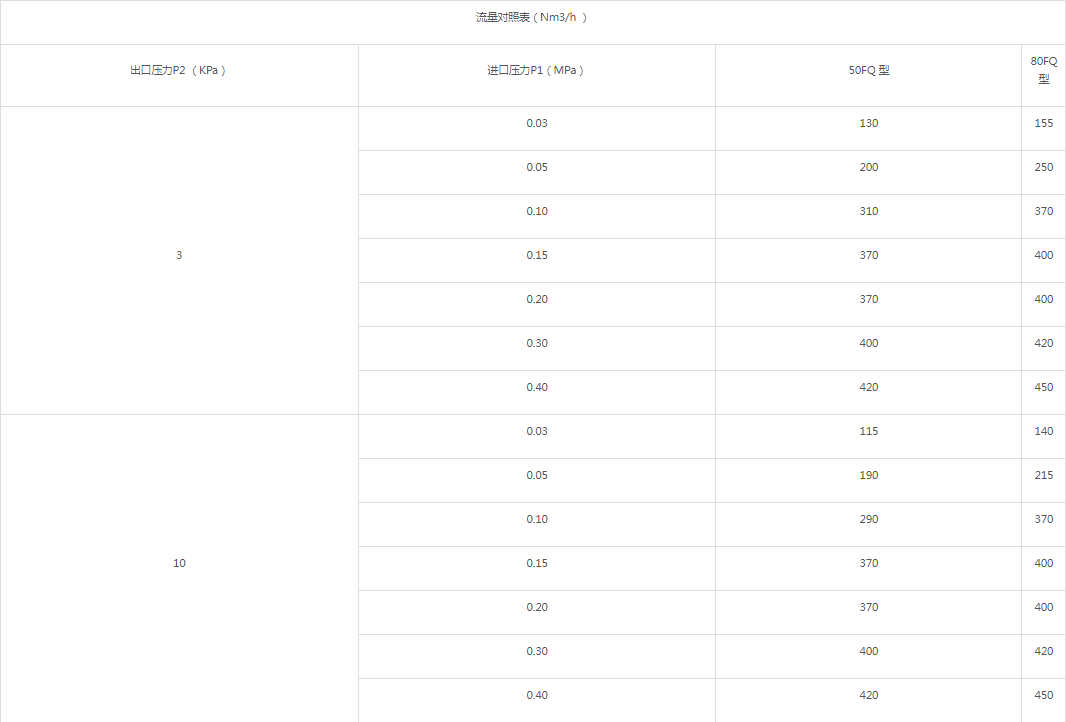Select the 50FQ flow value 200

(868, 167)
